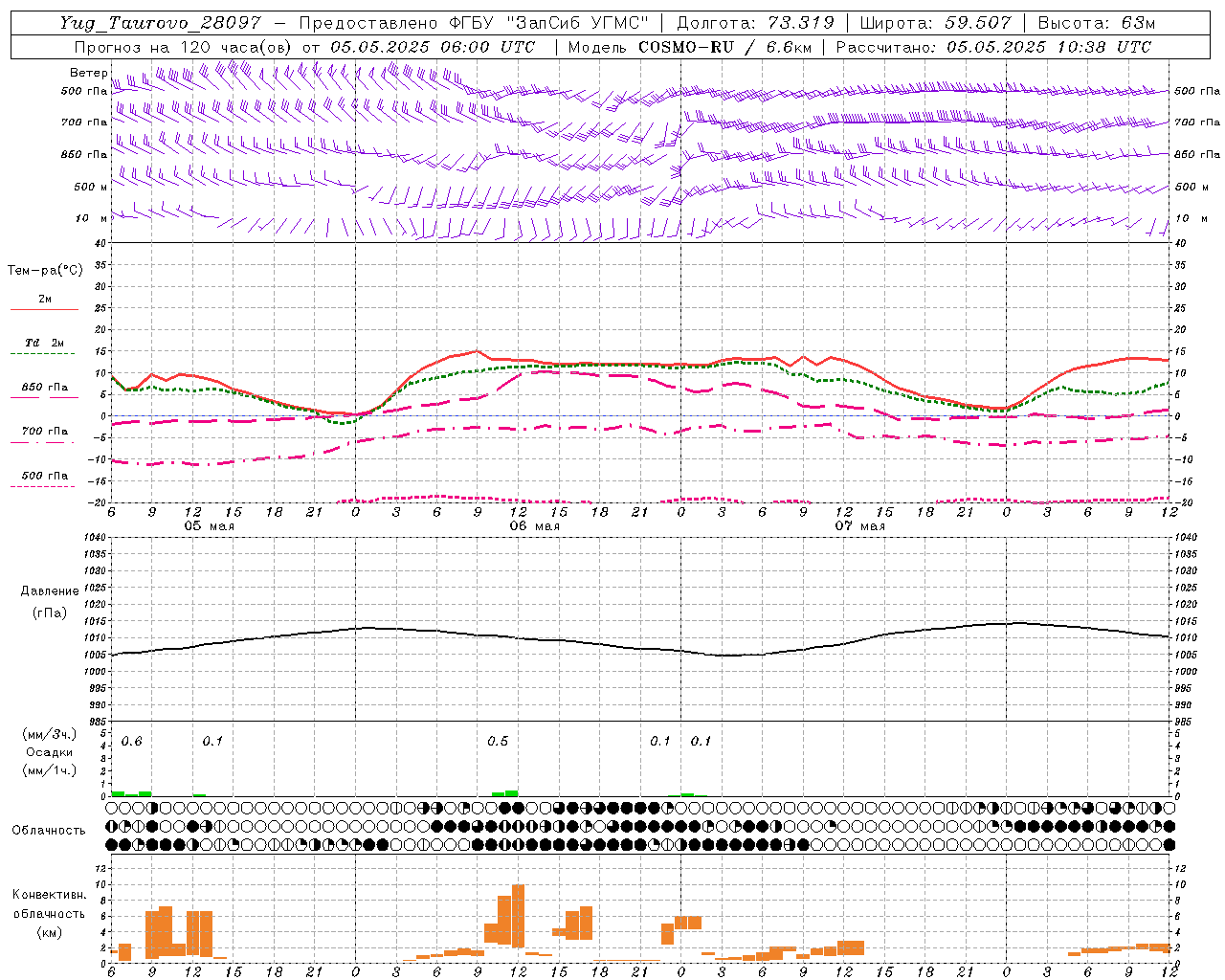Viewport: 1225px width, 980px height.
Task: Click the 06 мая date label
Action: tap(535, 526)
